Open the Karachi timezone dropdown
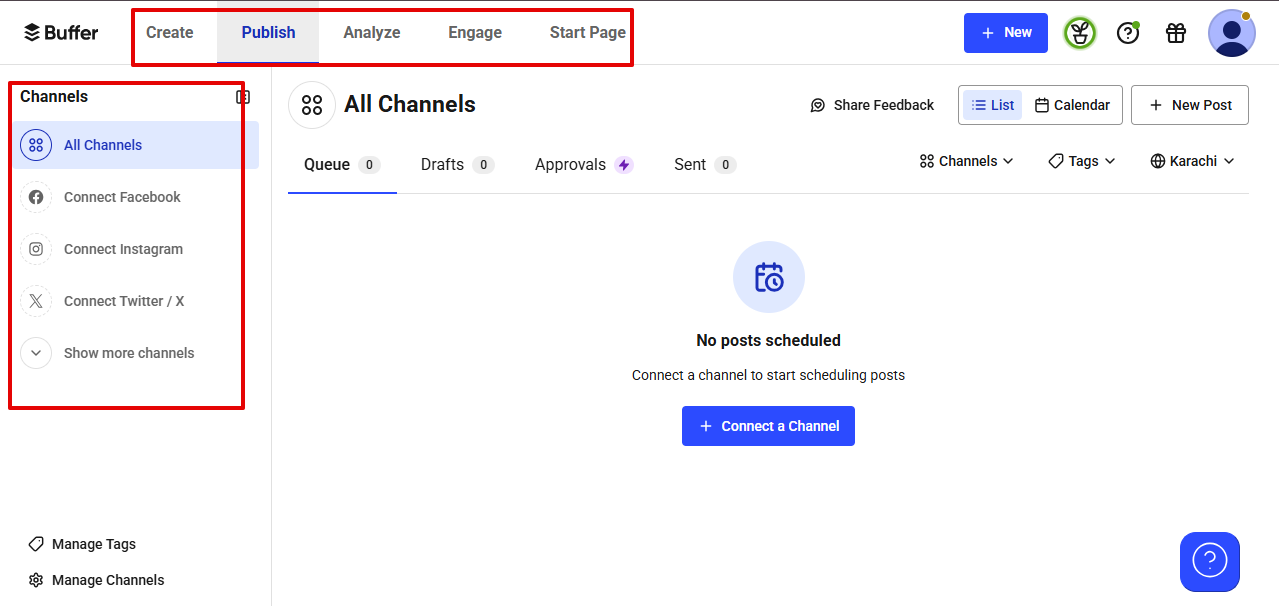The image size is (1279, 606). (1191, 161)
